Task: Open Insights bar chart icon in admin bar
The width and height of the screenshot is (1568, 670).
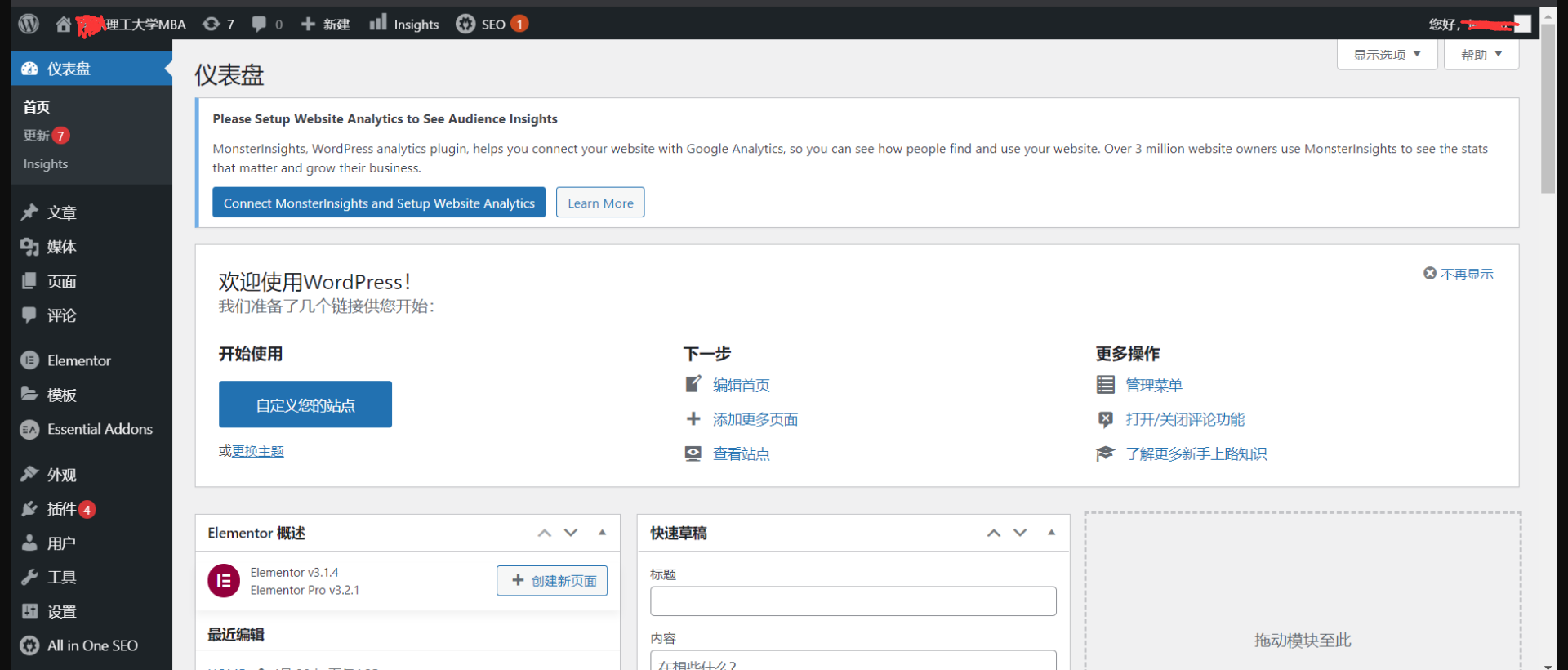Action: (377, 22)
